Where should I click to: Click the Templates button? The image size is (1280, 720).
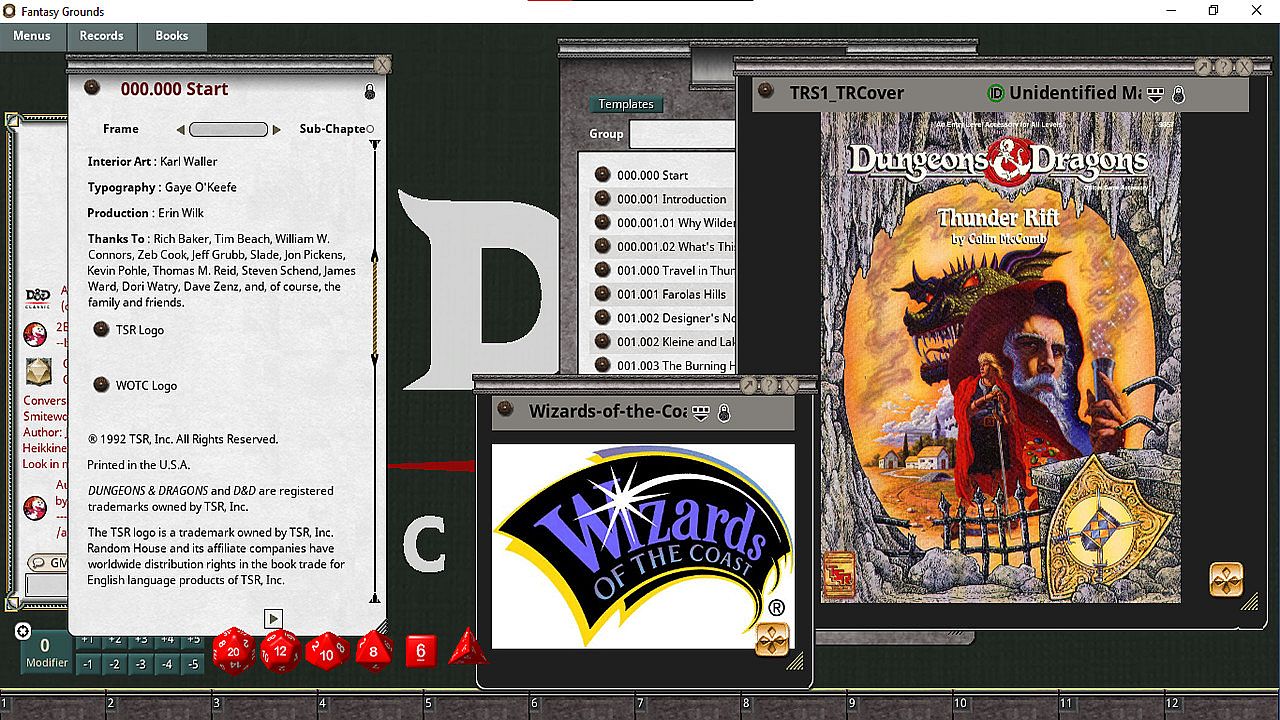point(626,104)
